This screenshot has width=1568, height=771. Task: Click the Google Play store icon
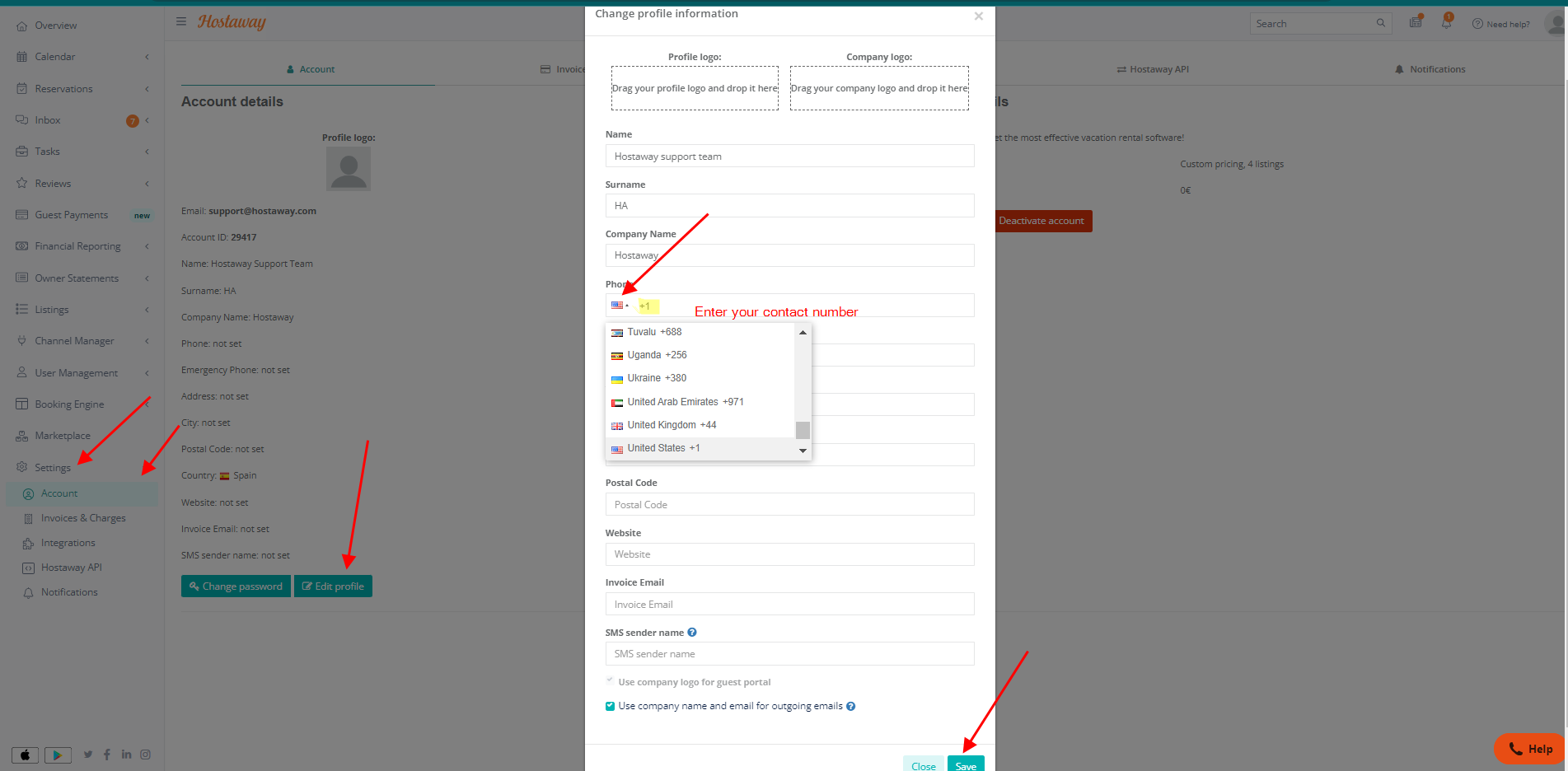[x=58, y=755]
